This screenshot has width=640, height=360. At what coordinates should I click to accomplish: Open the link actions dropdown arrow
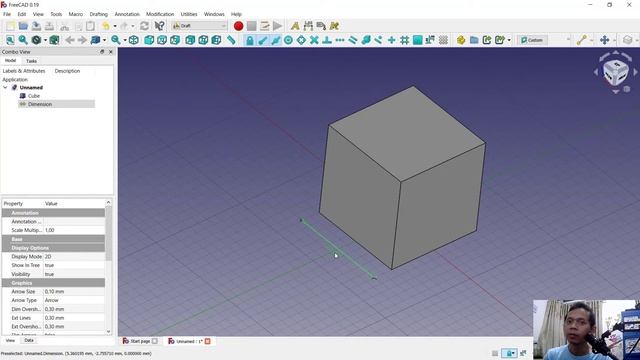[509, 40]
